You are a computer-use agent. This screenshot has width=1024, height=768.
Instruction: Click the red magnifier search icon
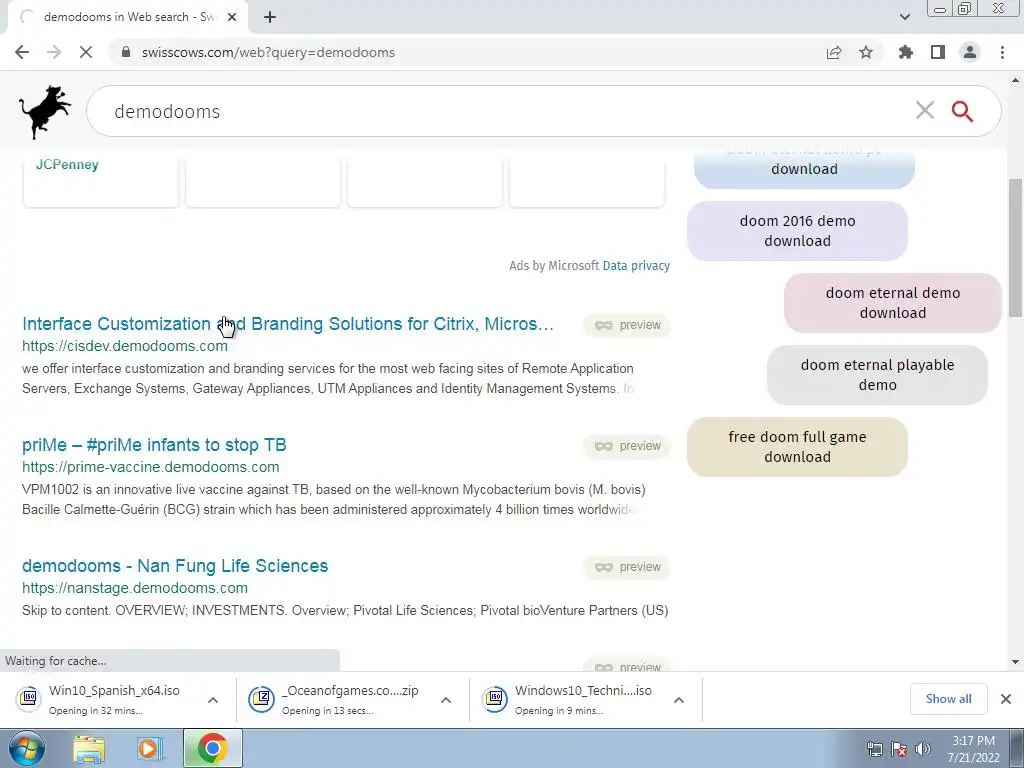click(x=962, y=111)
